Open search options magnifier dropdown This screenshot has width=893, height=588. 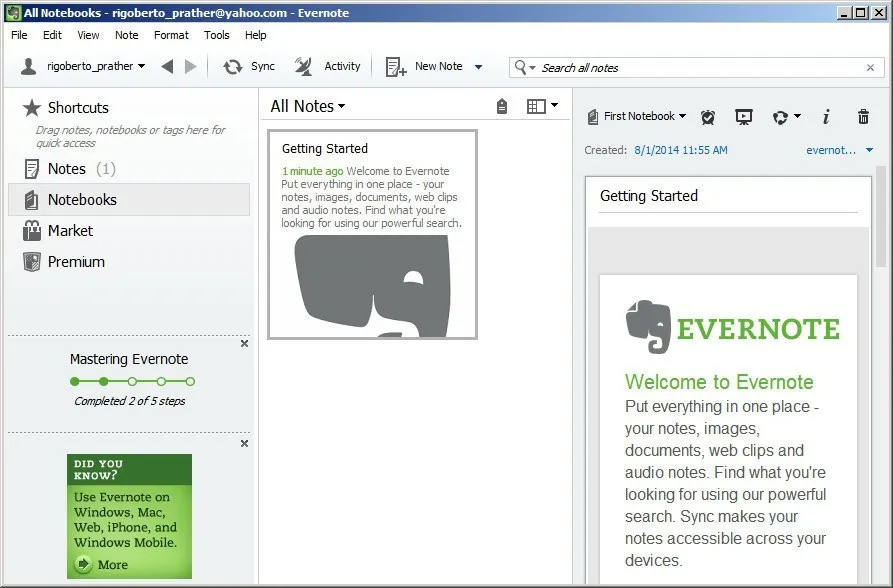pos(525,67)
